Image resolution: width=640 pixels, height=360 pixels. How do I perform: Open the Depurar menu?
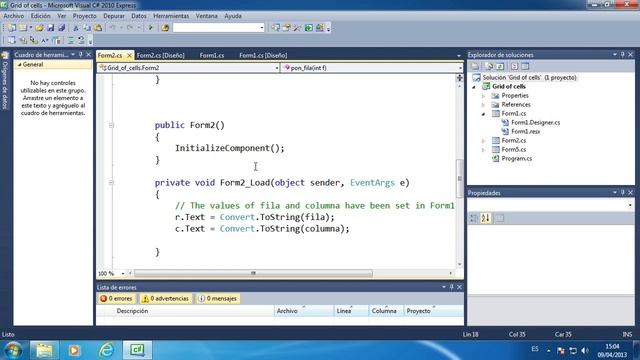coord(114,16)
